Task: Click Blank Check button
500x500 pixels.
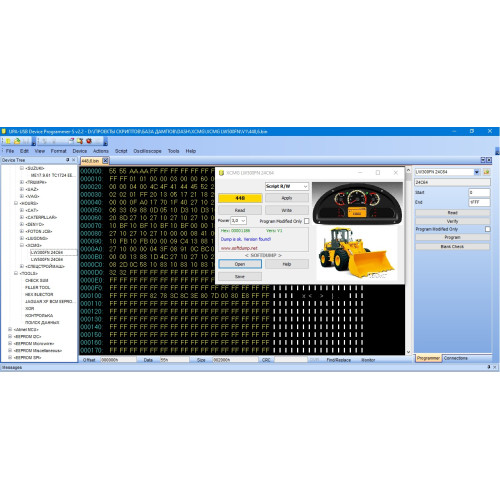Action: pos(452,246)
